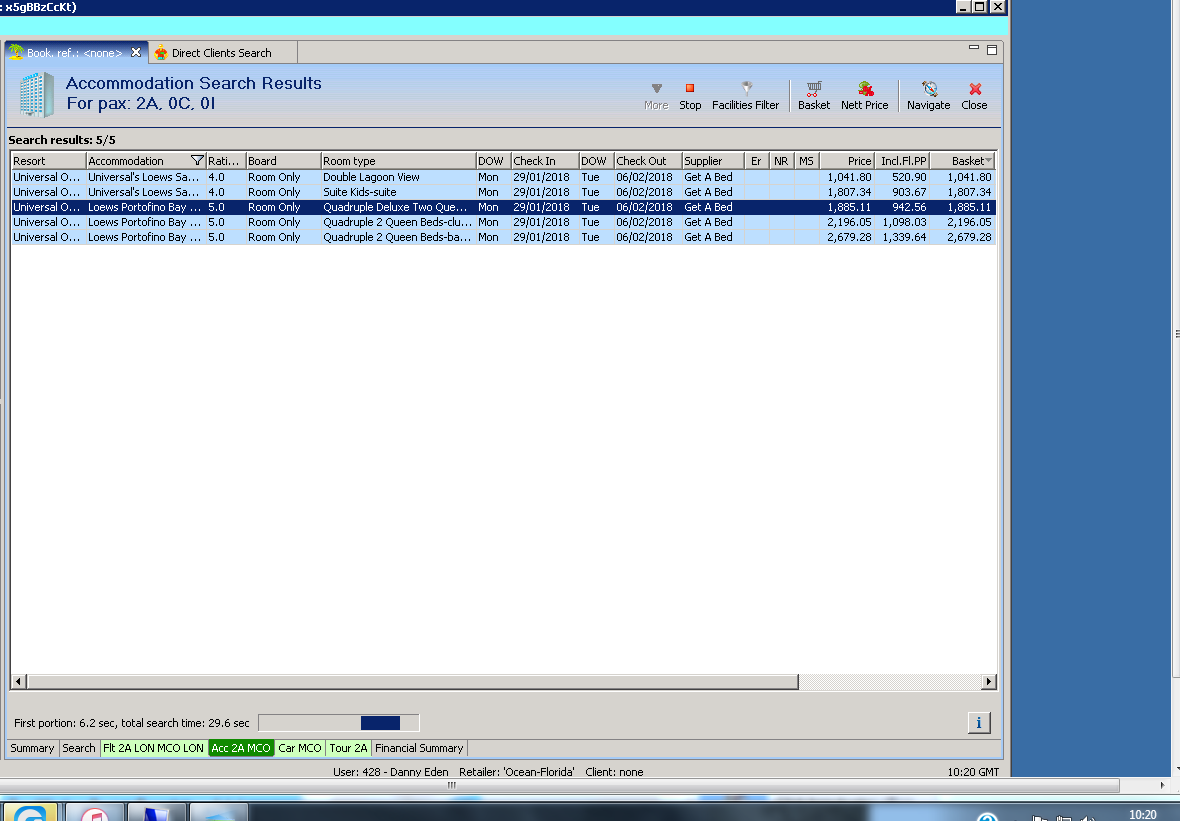This screenshot has height=821, width=1180.
Task: Open the Flt 2A LON MCO LON tab
Action: (x=154, y=748)
